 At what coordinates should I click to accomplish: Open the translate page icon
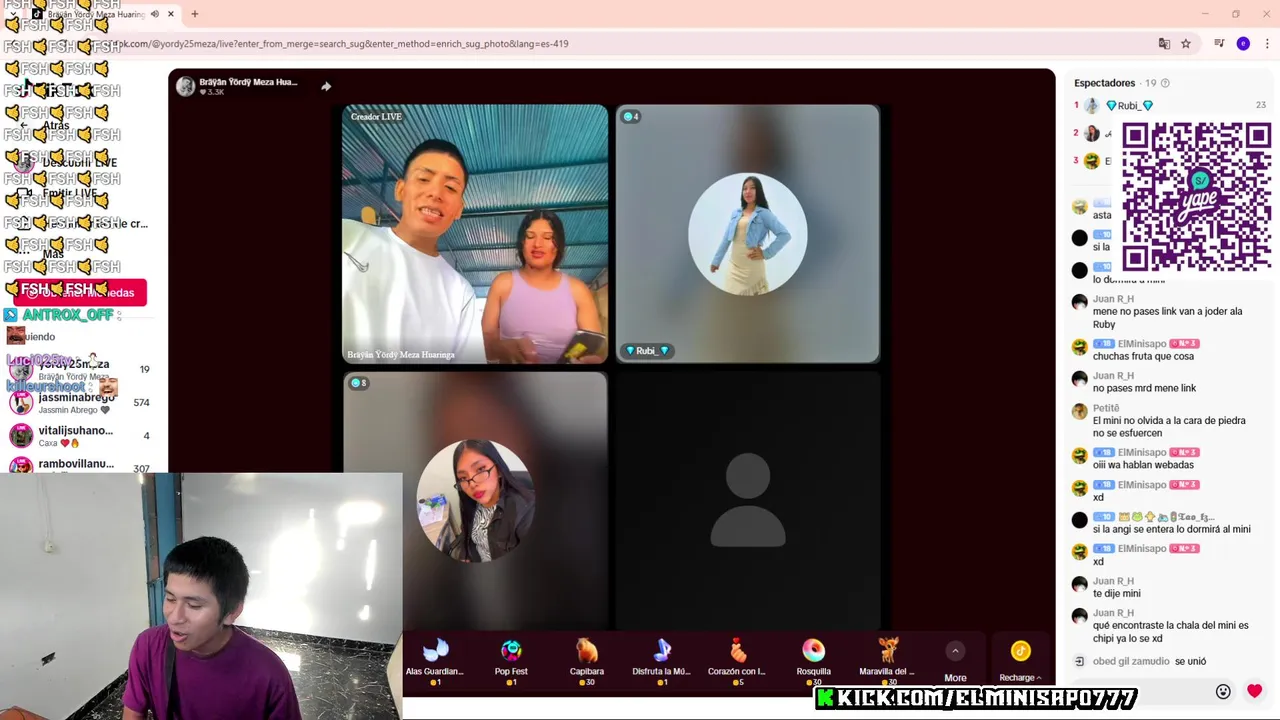[1164, 44]
